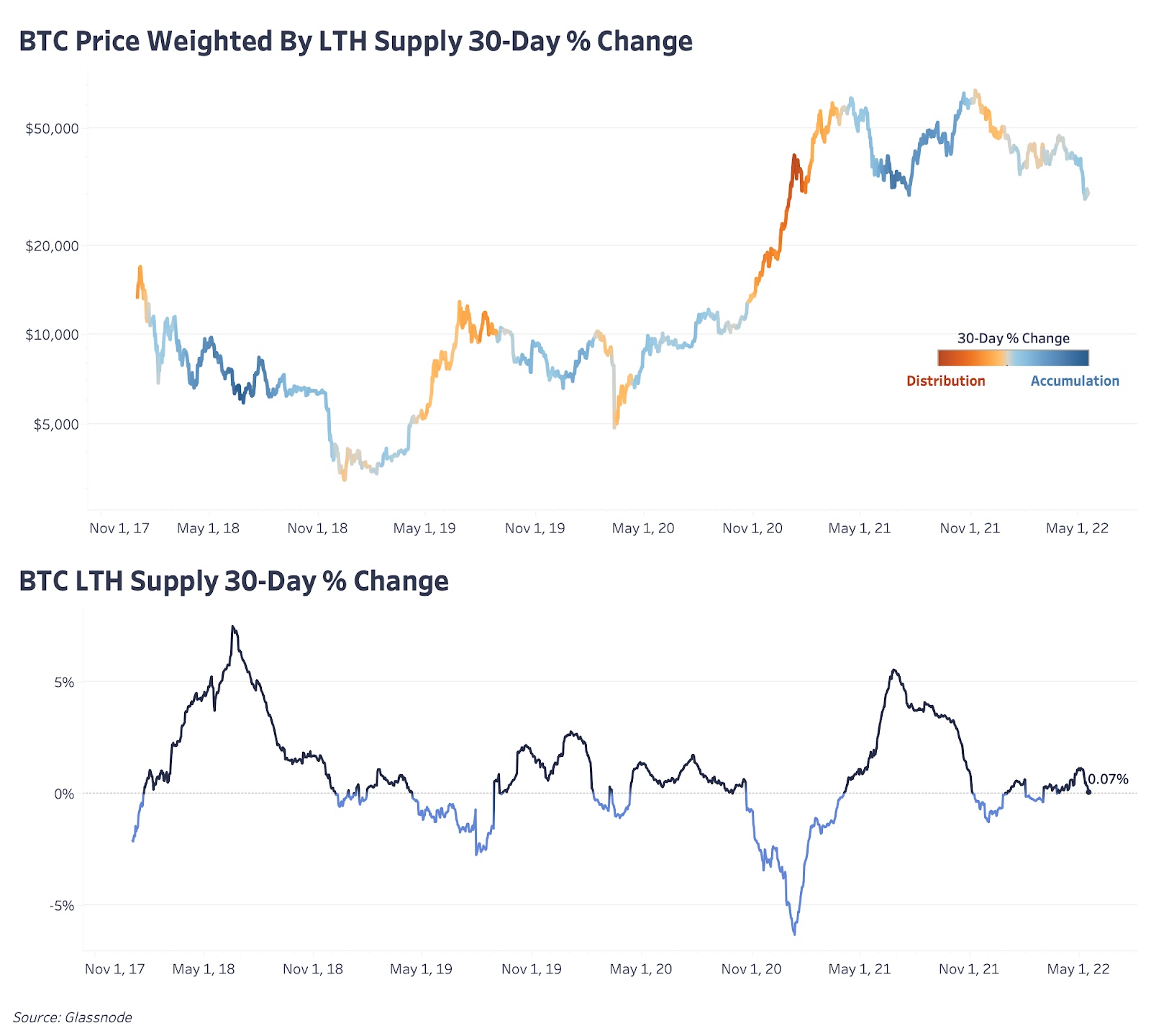Click the 0% y-axis label in bottom chart
This screenshot has height=1036, width=1151.
tap(64, 794)
